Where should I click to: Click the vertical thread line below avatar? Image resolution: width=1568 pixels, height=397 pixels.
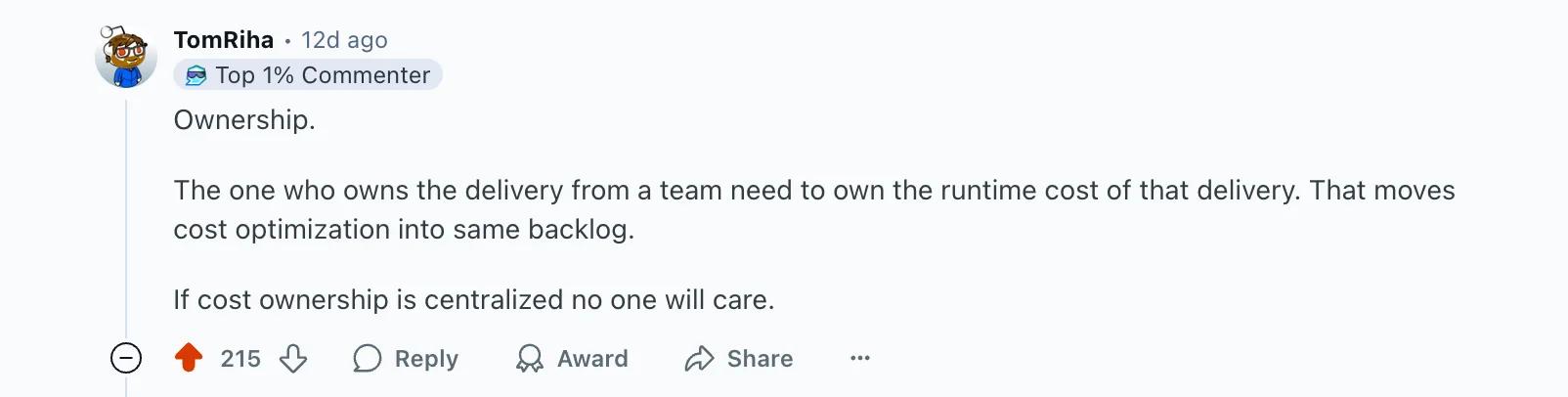point(126,215)
